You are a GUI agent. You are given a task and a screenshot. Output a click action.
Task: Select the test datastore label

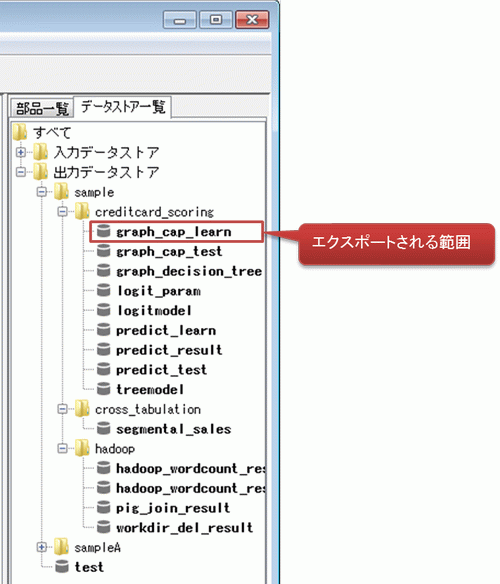coord(89,567)
